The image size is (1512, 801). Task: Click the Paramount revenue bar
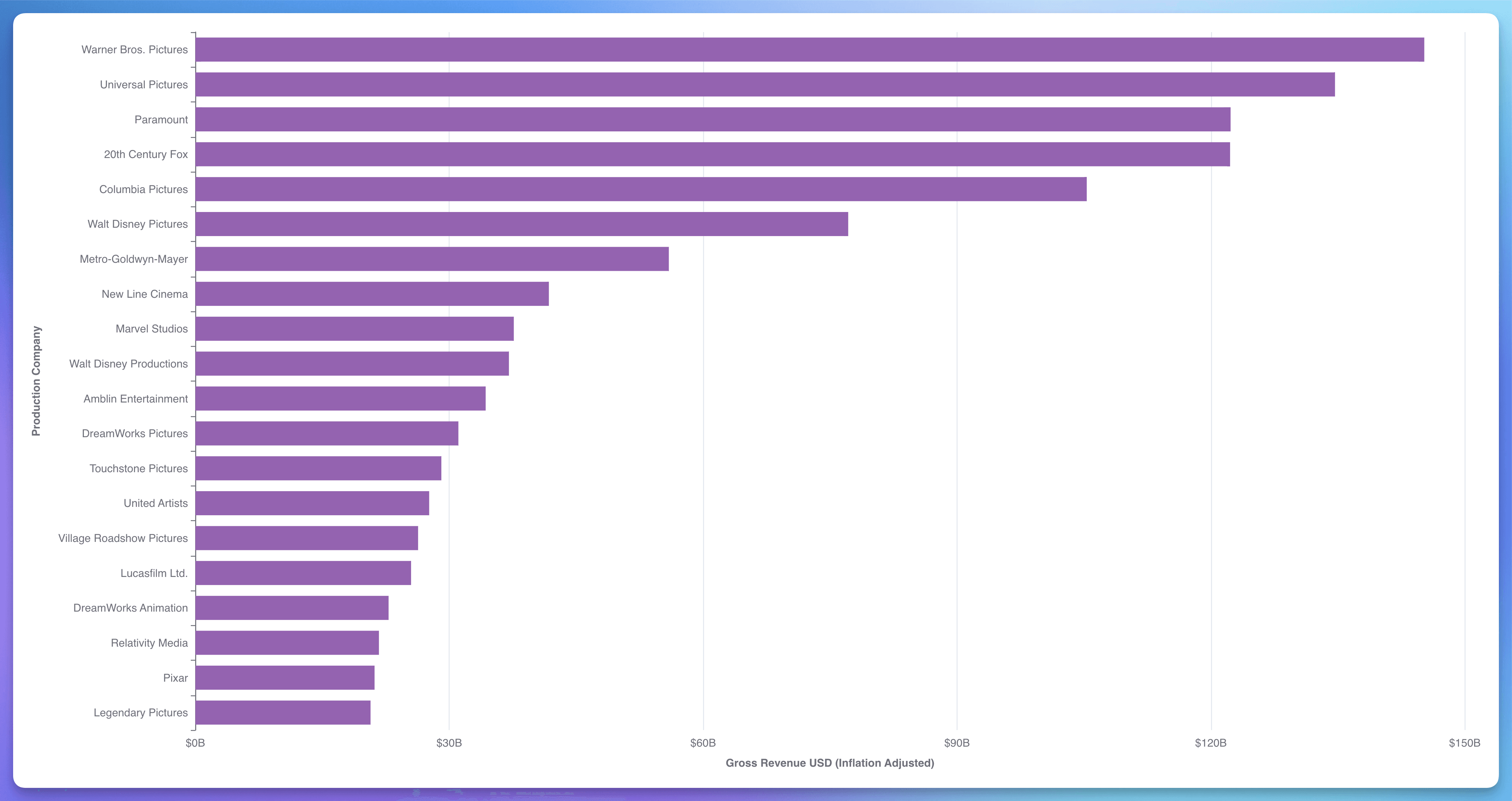(x=713, y=119)
